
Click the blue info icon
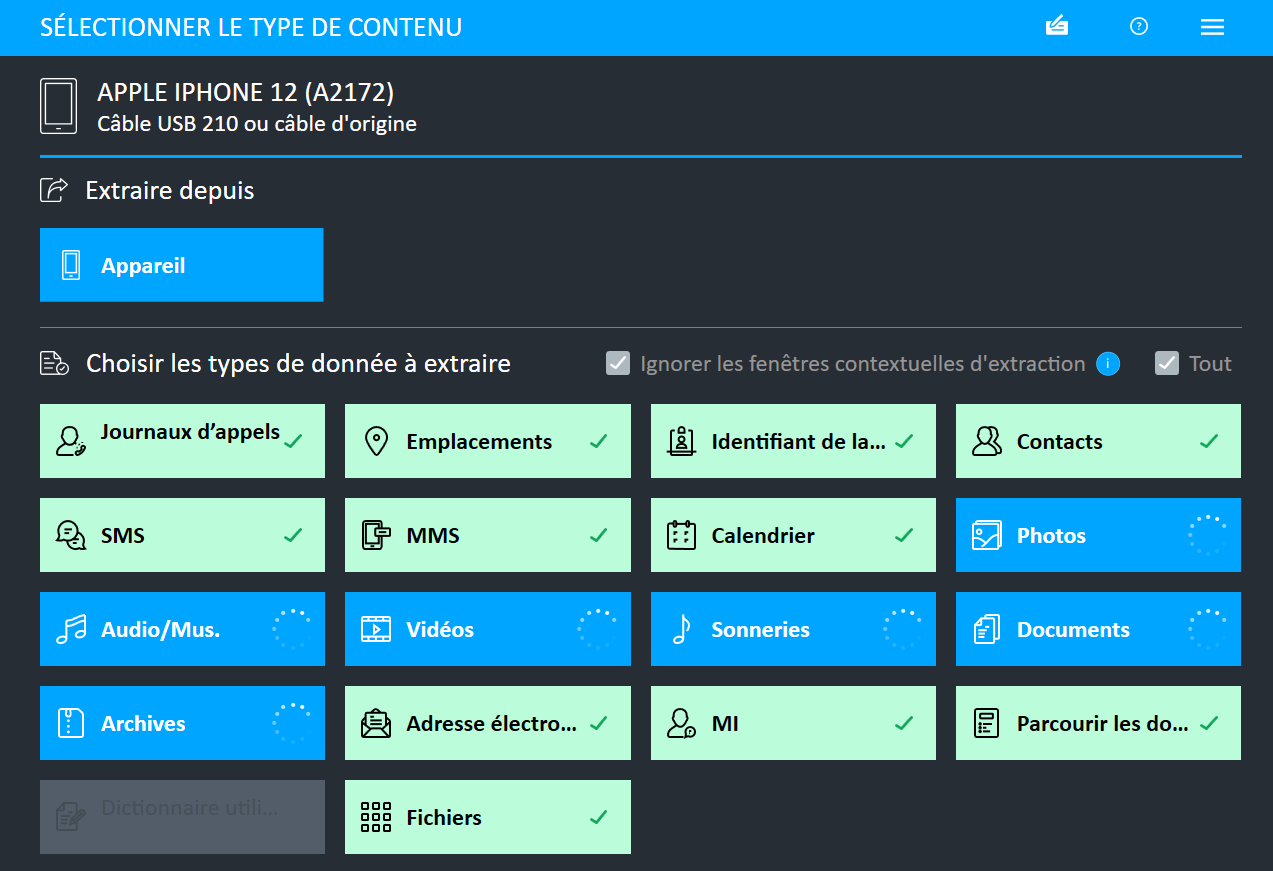click(x=1108, y=364)
